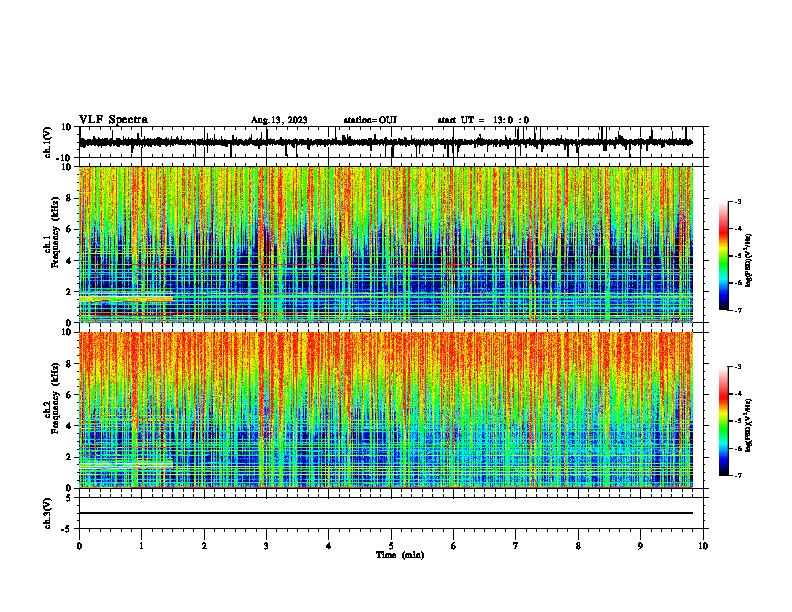Click the ch.2 'Frequency (kHz)' axis label
792x612 pixels.
[x=55, y=398]
